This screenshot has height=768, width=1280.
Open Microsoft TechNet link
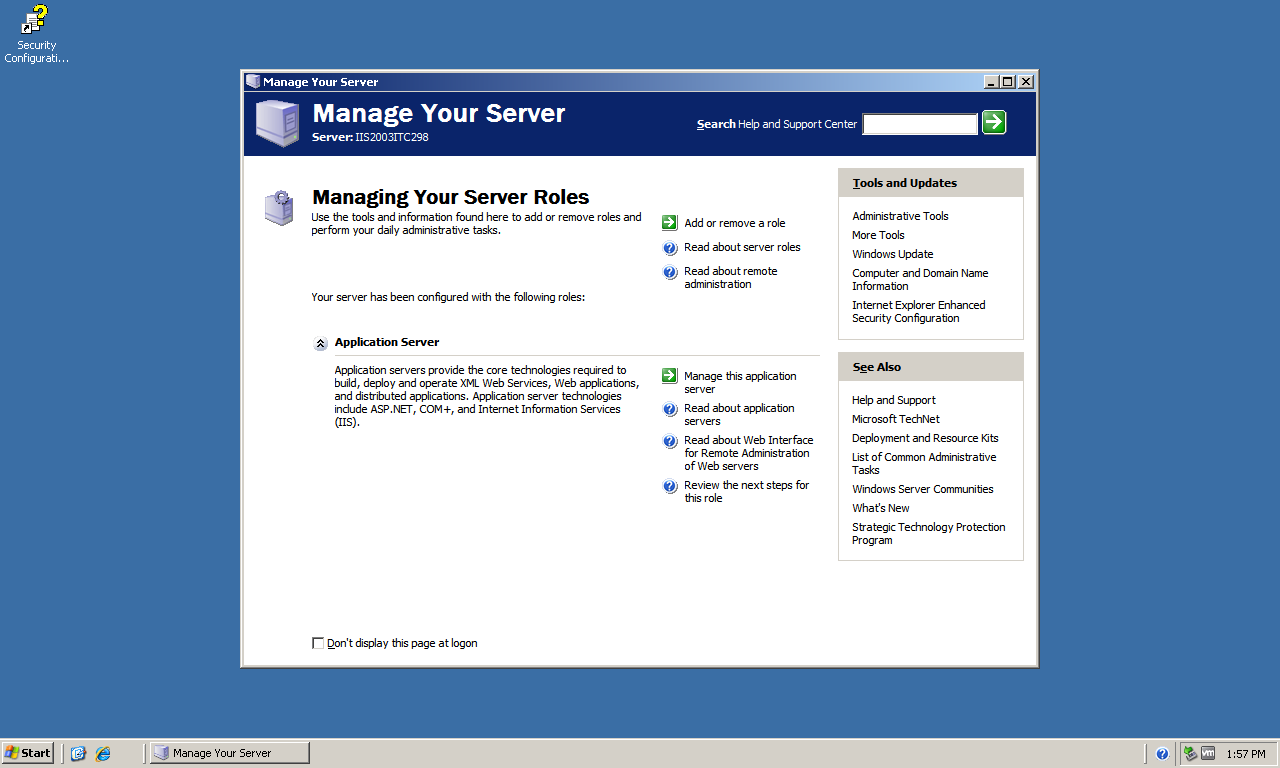tap(895, 419)
